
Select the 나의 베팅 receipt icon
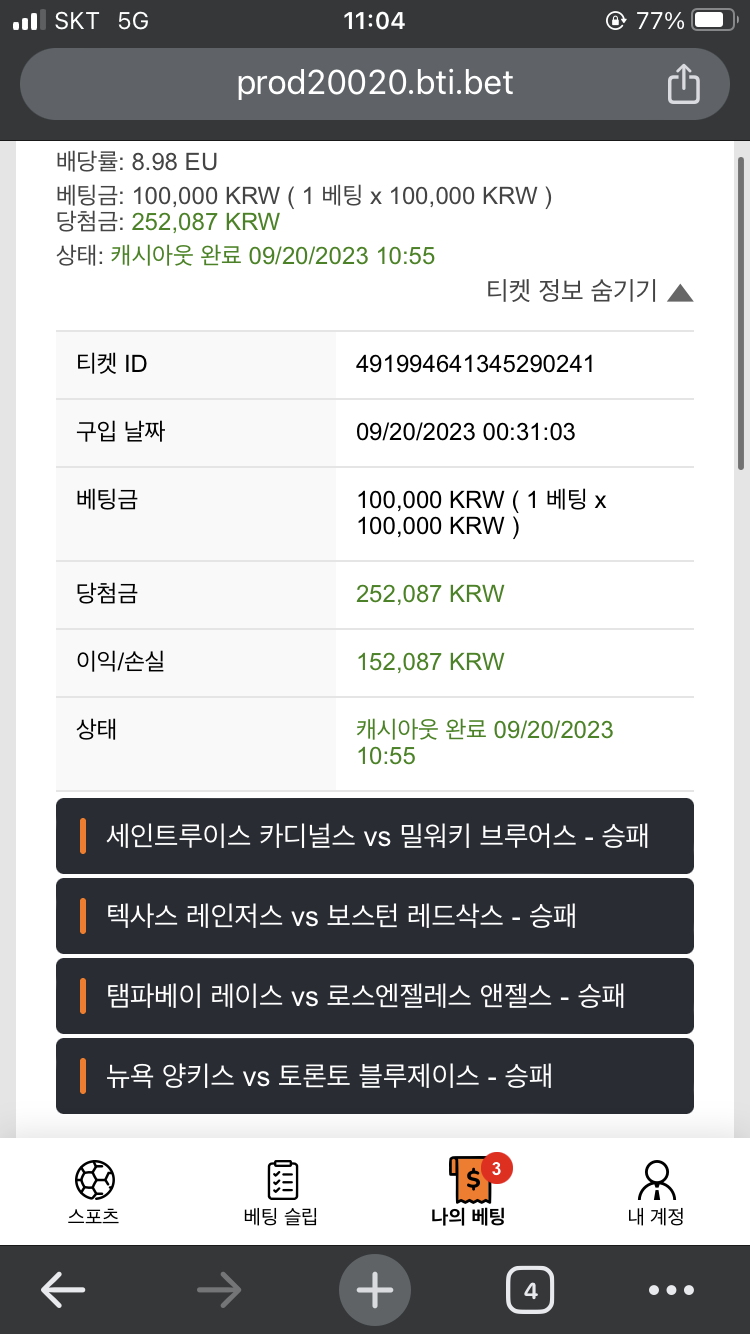coord(468,1181)
